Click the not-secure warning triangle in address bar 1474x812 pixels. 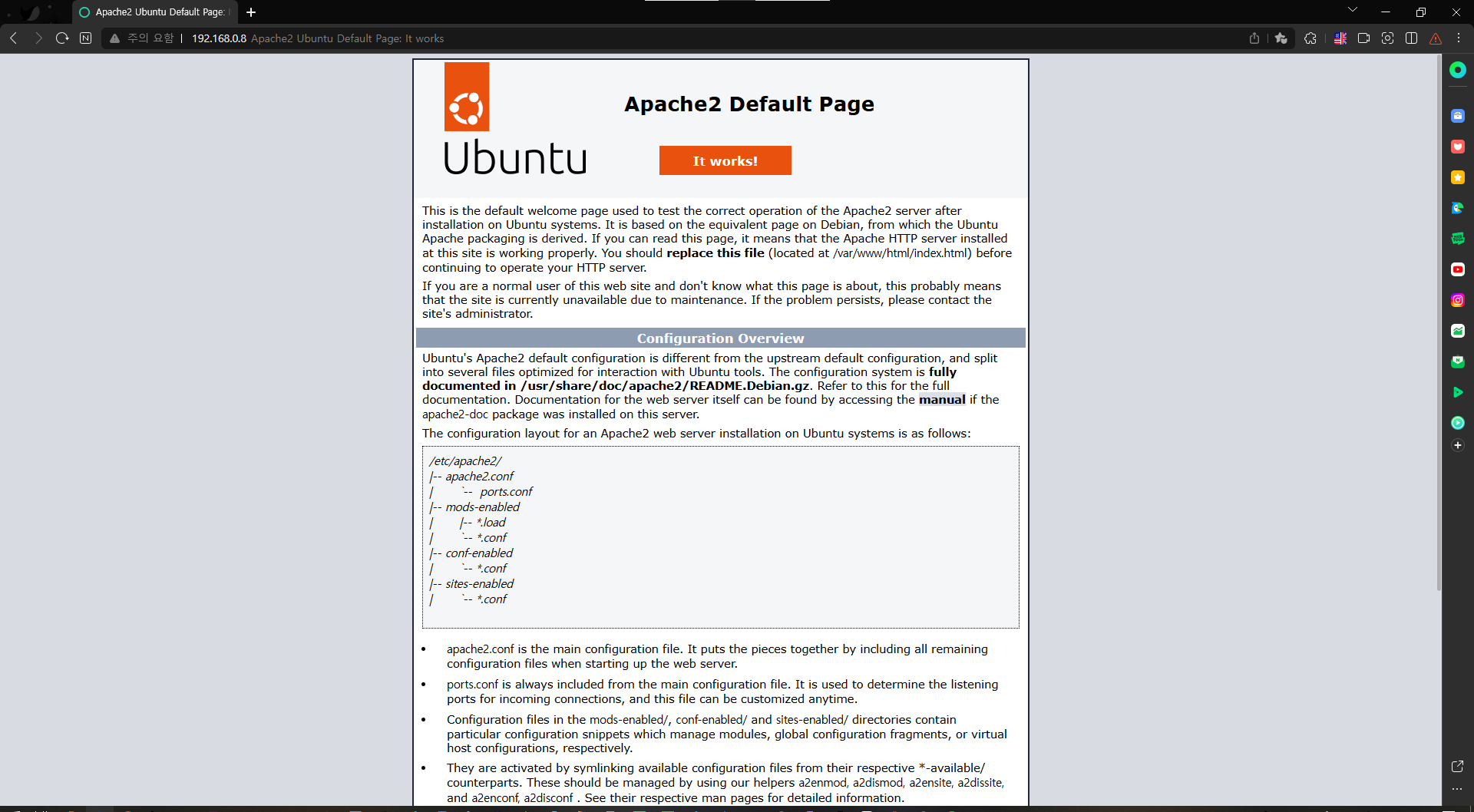pyautogui.click(x=114, y=38)
